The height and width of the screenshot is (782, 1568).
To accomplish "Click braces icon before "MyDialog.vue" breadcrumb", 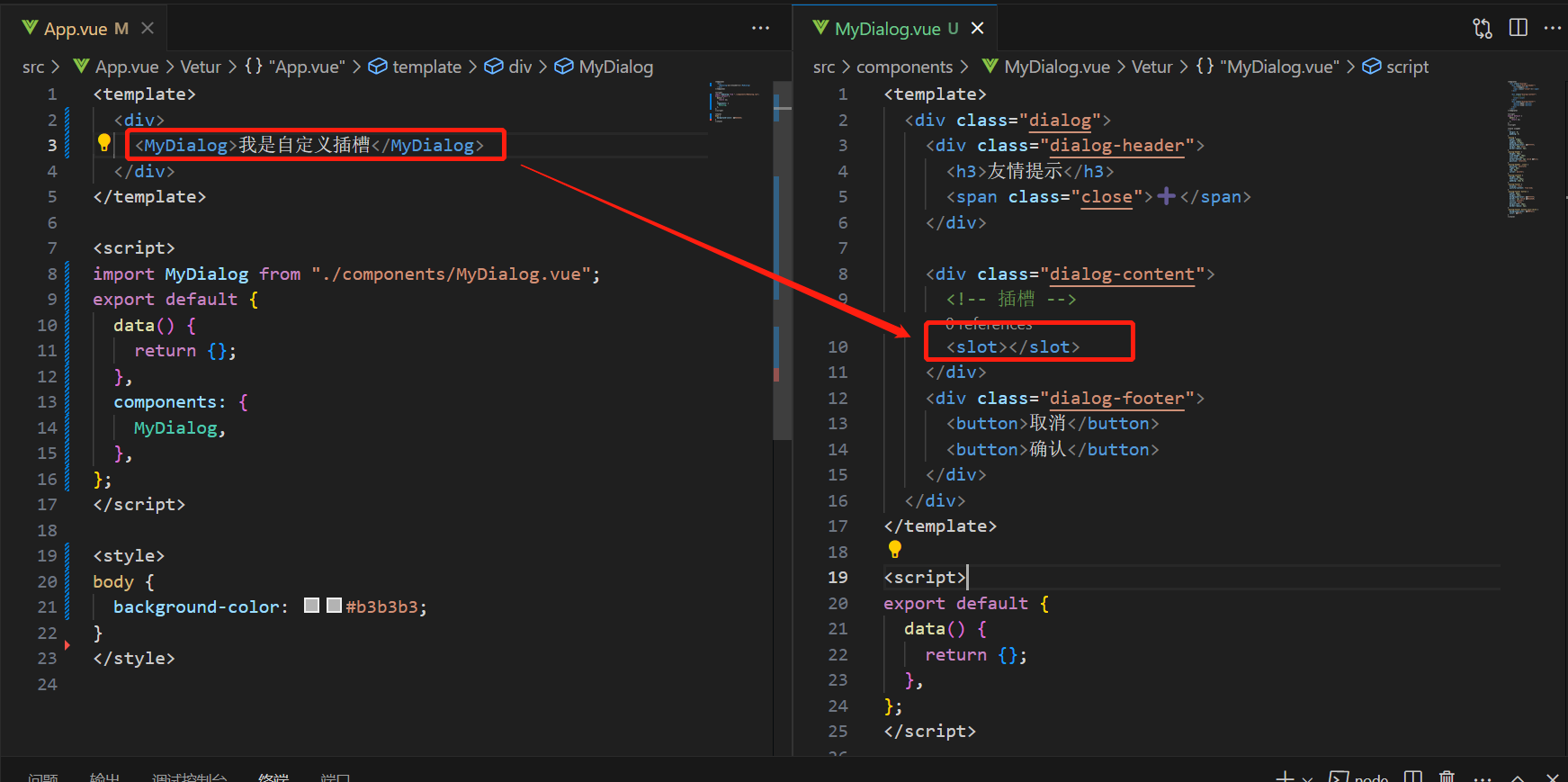I will 1205,67.
